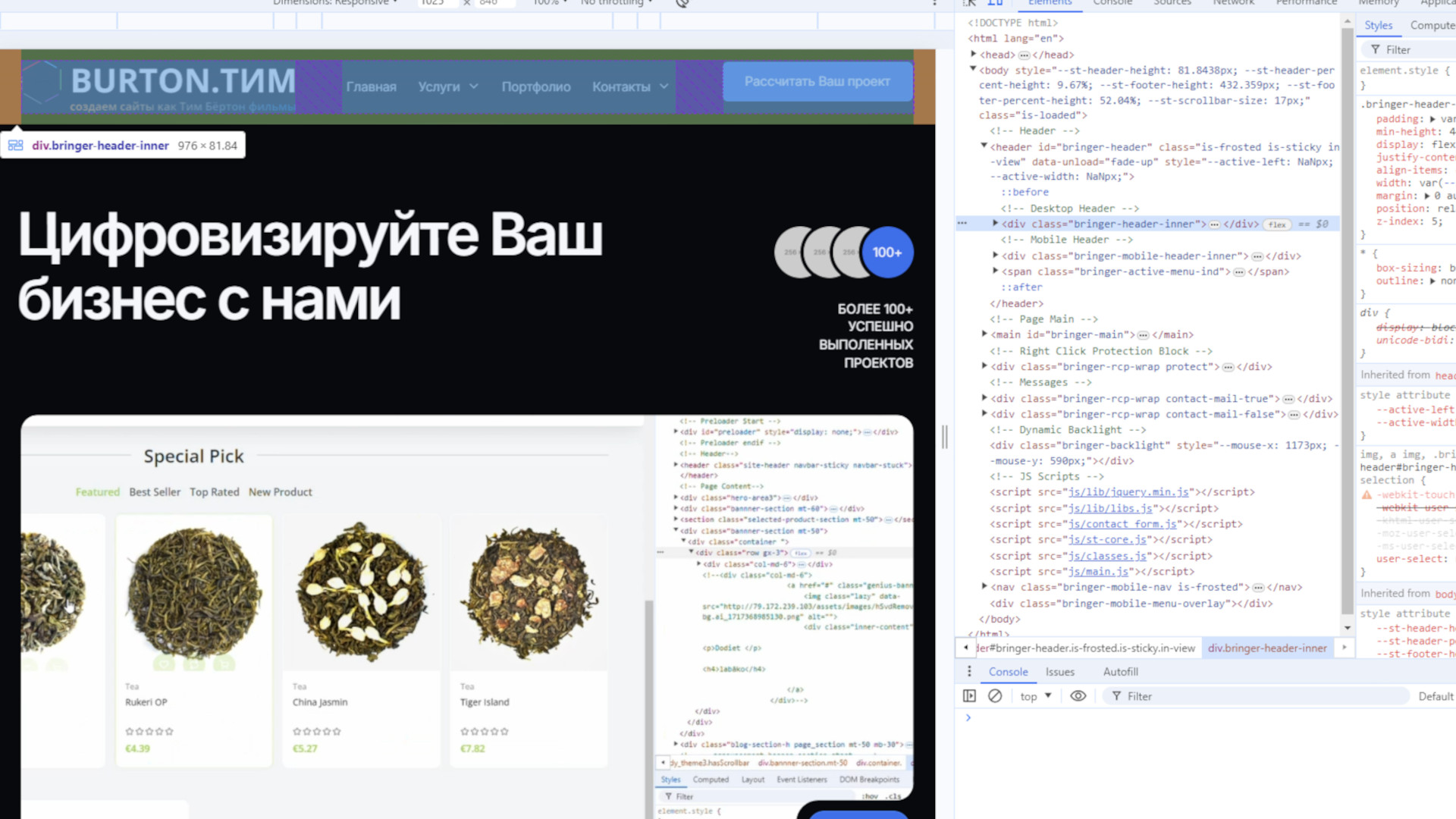Toggle the live expression eye icon
Viewport: 1456px width, 819px height.
click(x=1078, y=696)
